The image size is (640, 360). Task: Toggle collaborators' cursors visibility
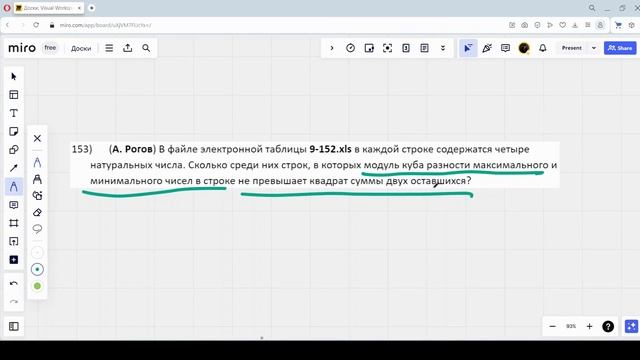(x=468, y=48)
